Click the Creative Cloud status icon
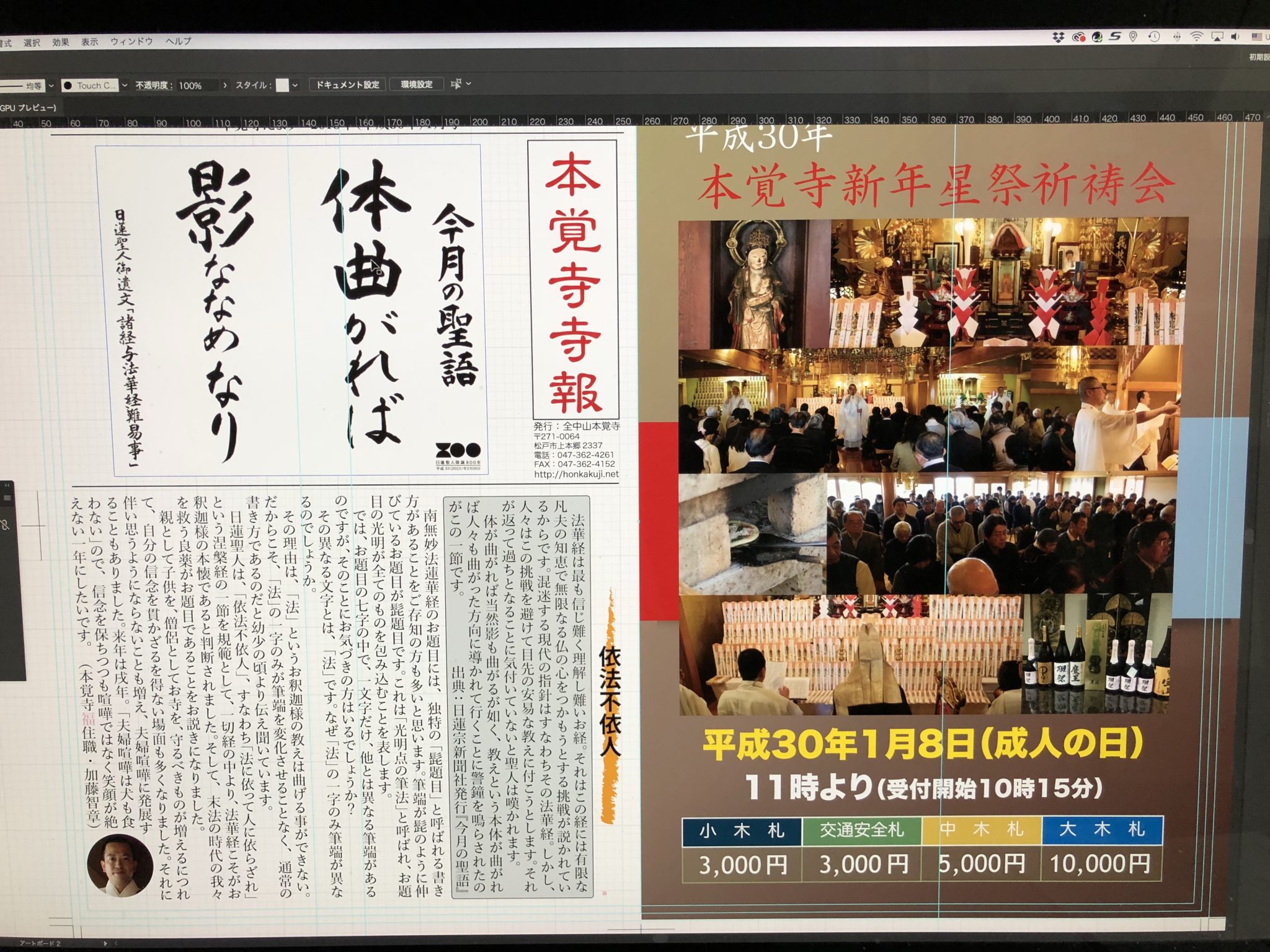Image resolution: width=1270 pixels, height=952 pixels. point(1078,37)
